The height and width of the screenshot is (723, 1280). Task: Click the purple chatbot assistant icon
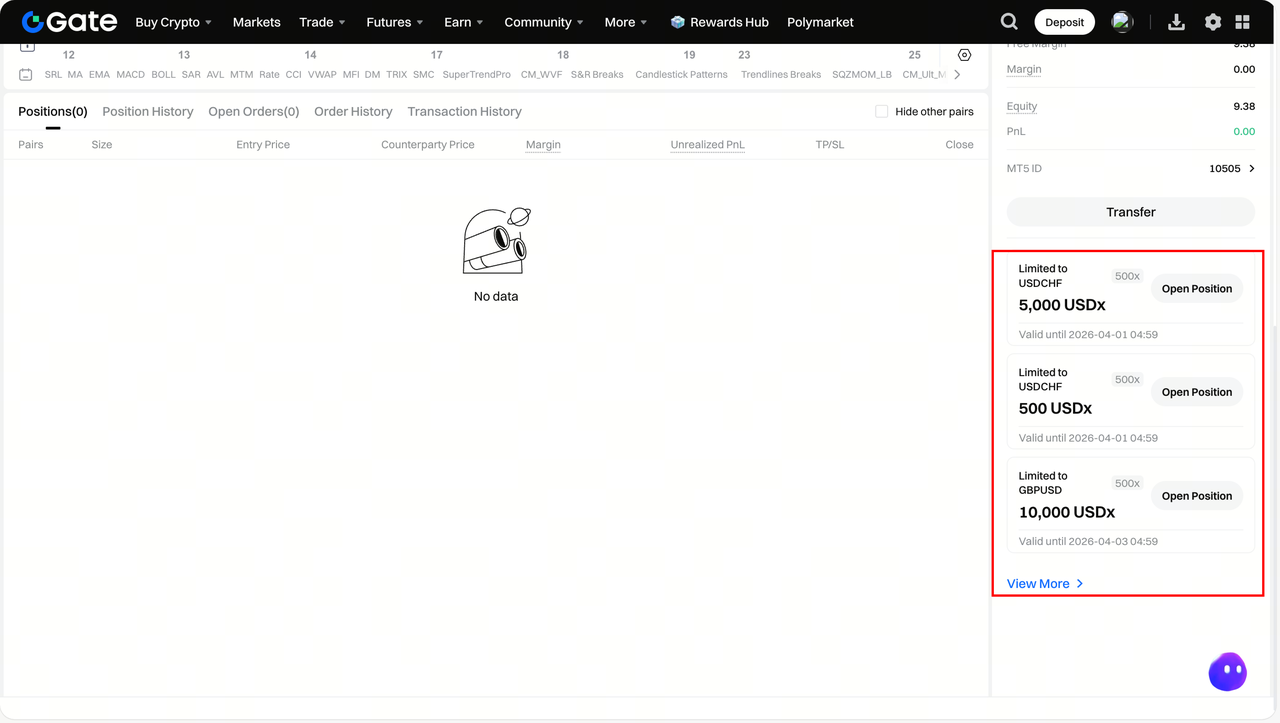1227,672
